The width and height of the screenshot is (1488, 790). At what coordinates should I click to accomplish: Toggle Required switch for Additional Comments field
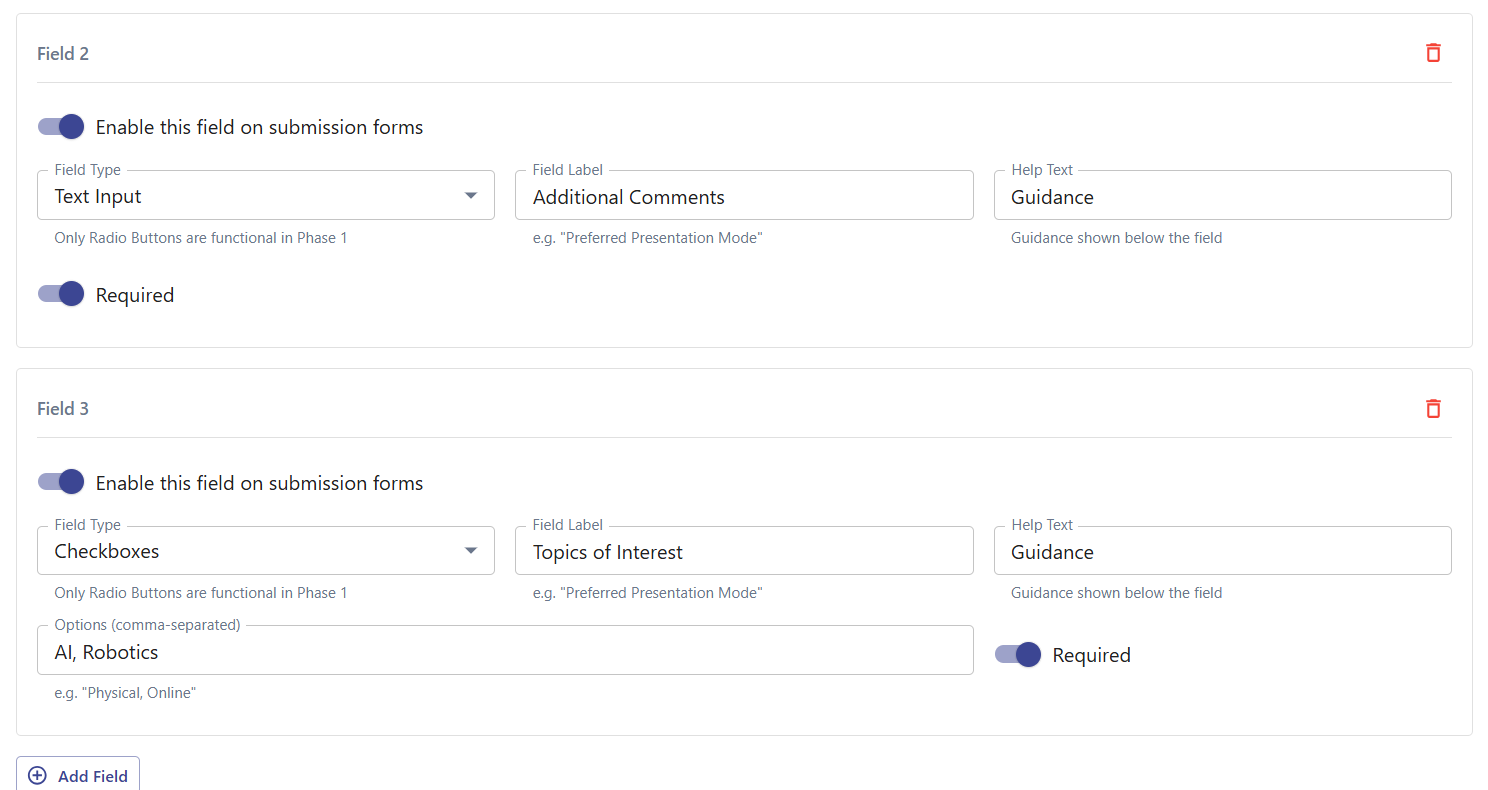pyautogui.click(x=61, y=294)
